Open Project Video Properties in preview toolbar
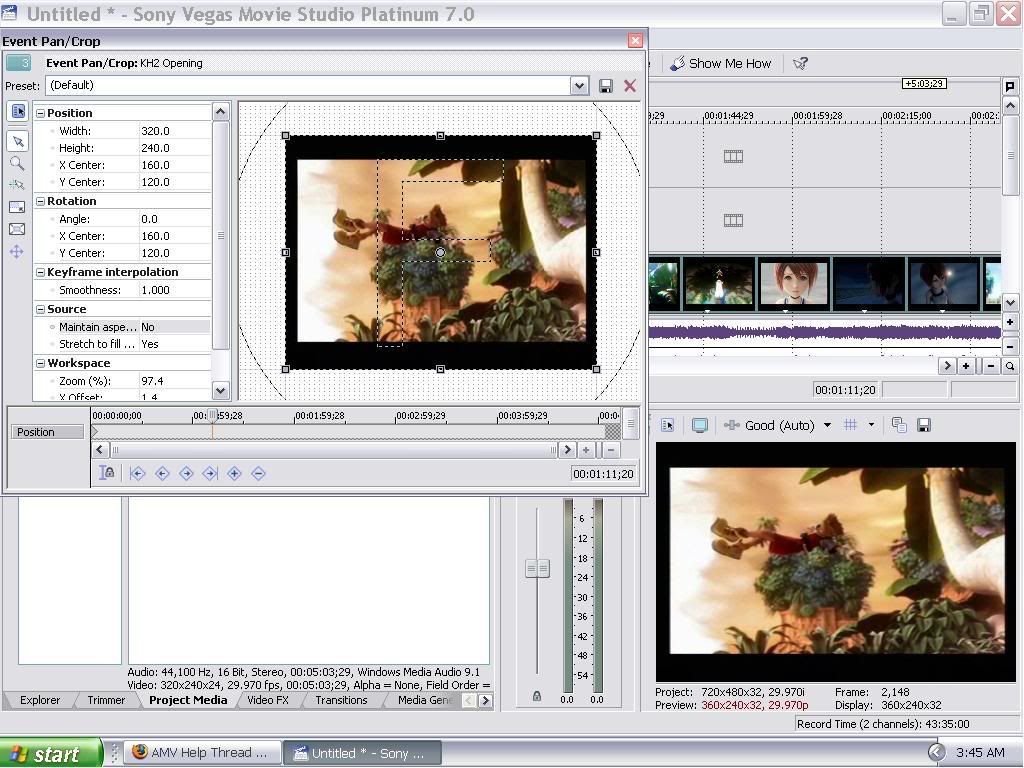1024x768 pixels. [x=667, y=426]
